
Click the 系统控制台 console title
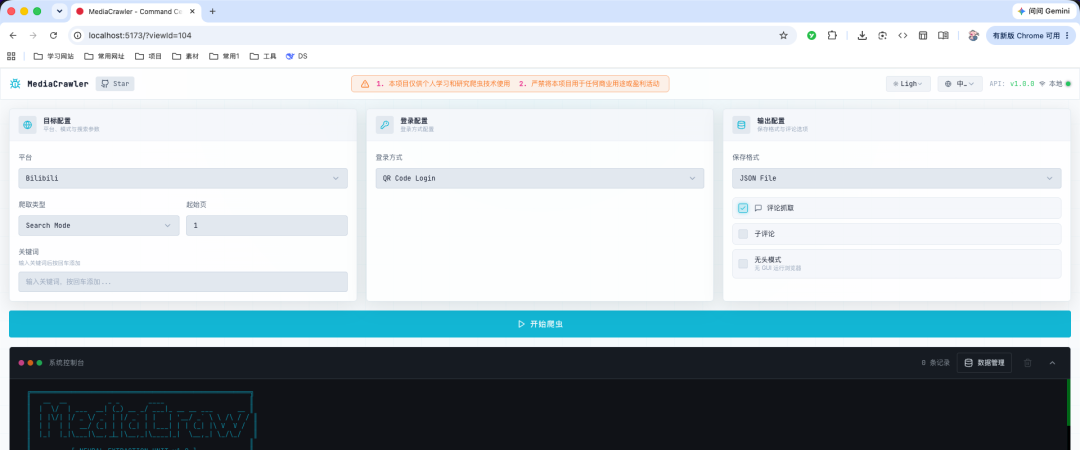[x=67, y=362]
